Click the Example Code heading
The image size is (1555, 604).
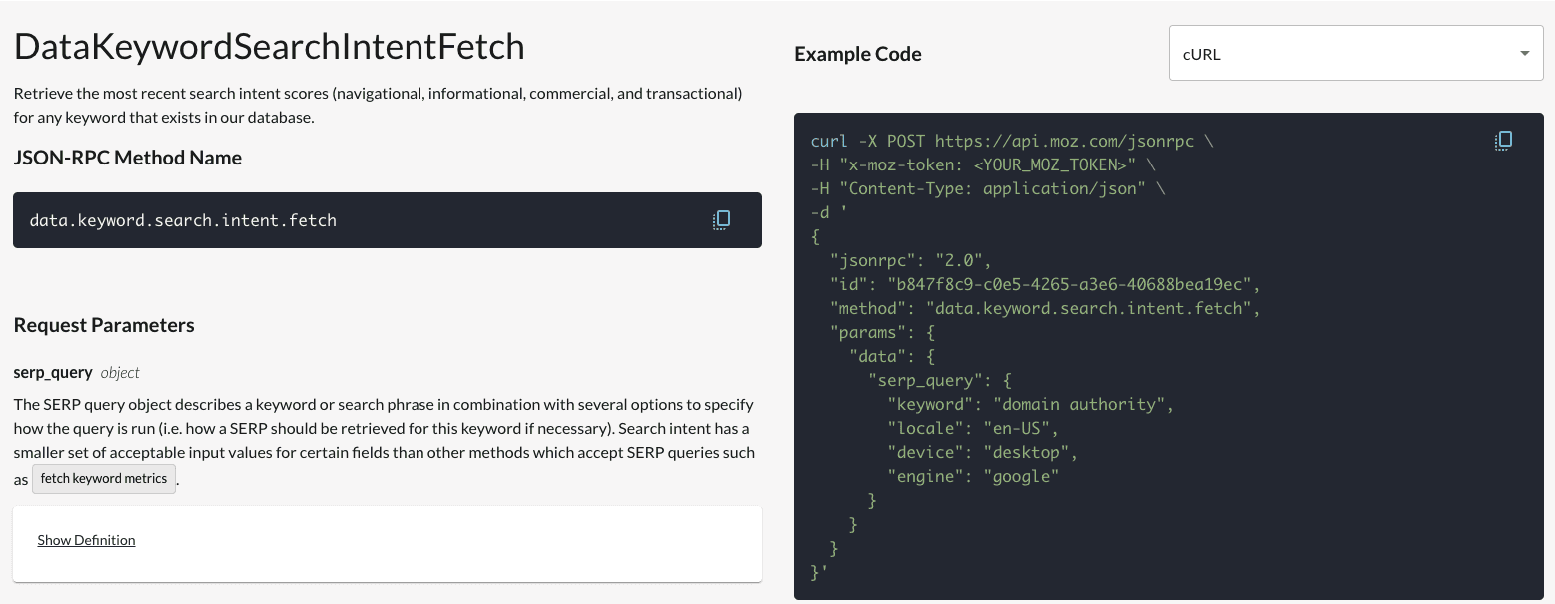pos(858,54)
